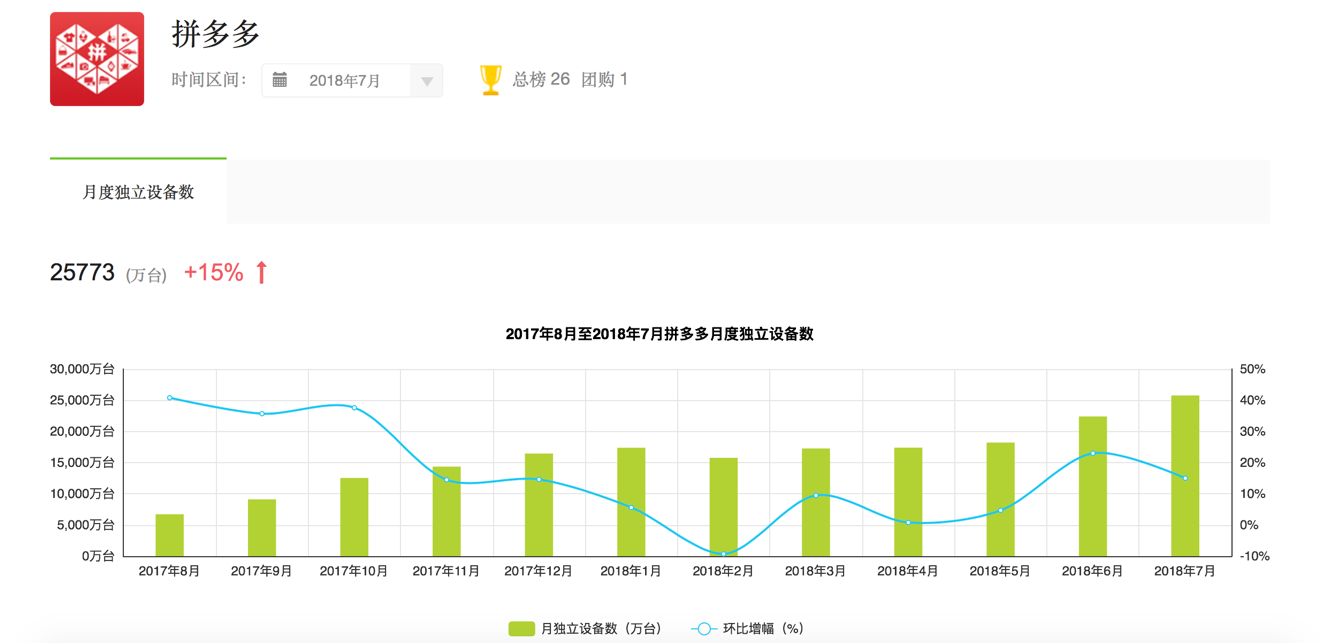
Task: Click the 0% right-axis label
Action: coord(1250,525)
